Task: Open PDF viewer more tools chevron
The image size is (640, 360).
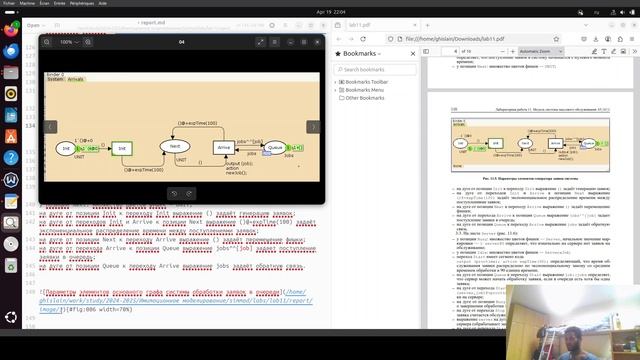Action: tap(635, 51)
